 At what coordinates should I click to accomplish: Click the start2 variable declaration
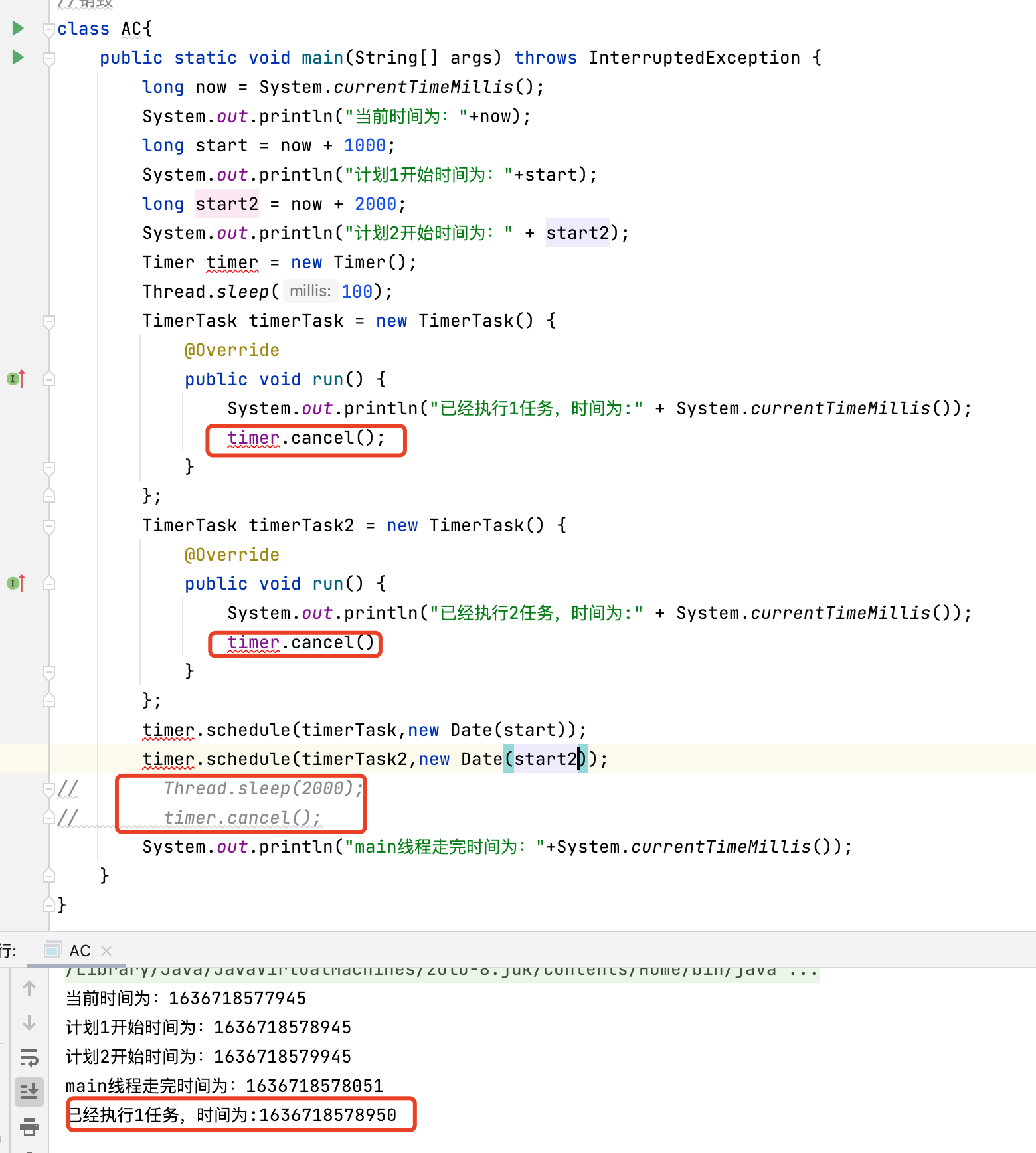226,204
